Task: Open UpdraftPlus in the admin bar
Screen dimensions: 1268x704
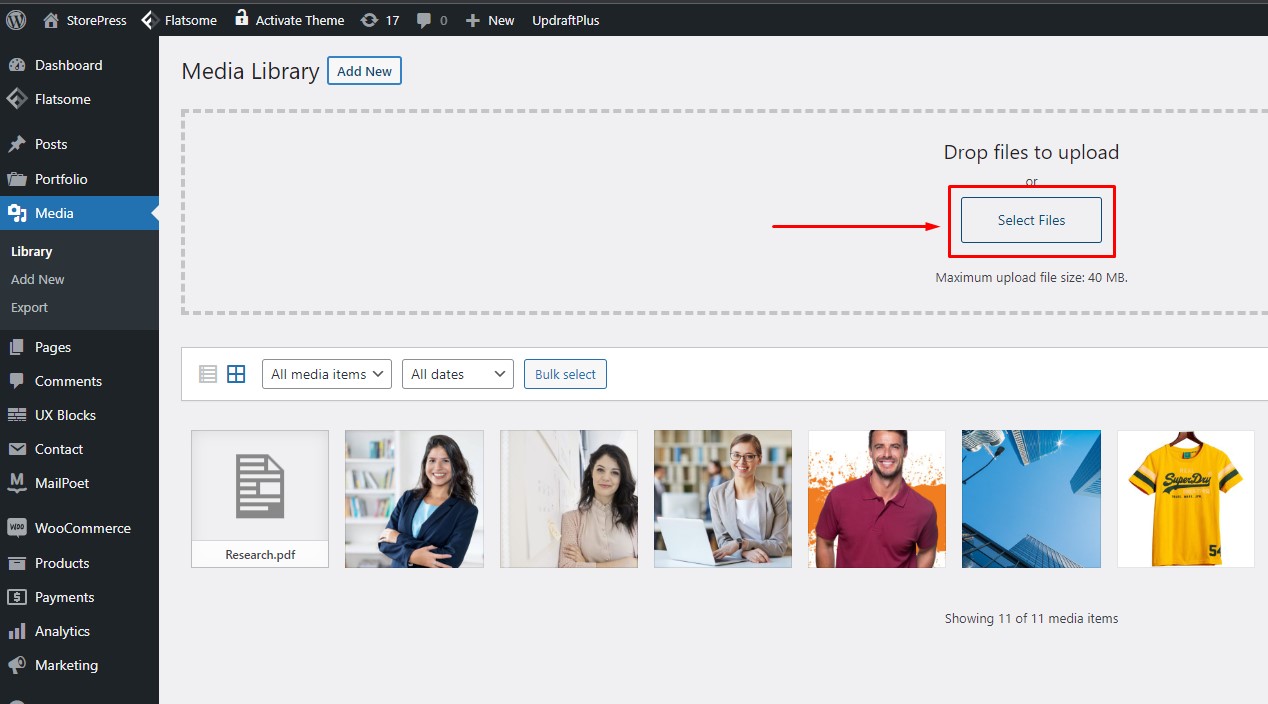Action: pyautogui.click(x=566, y=20)
